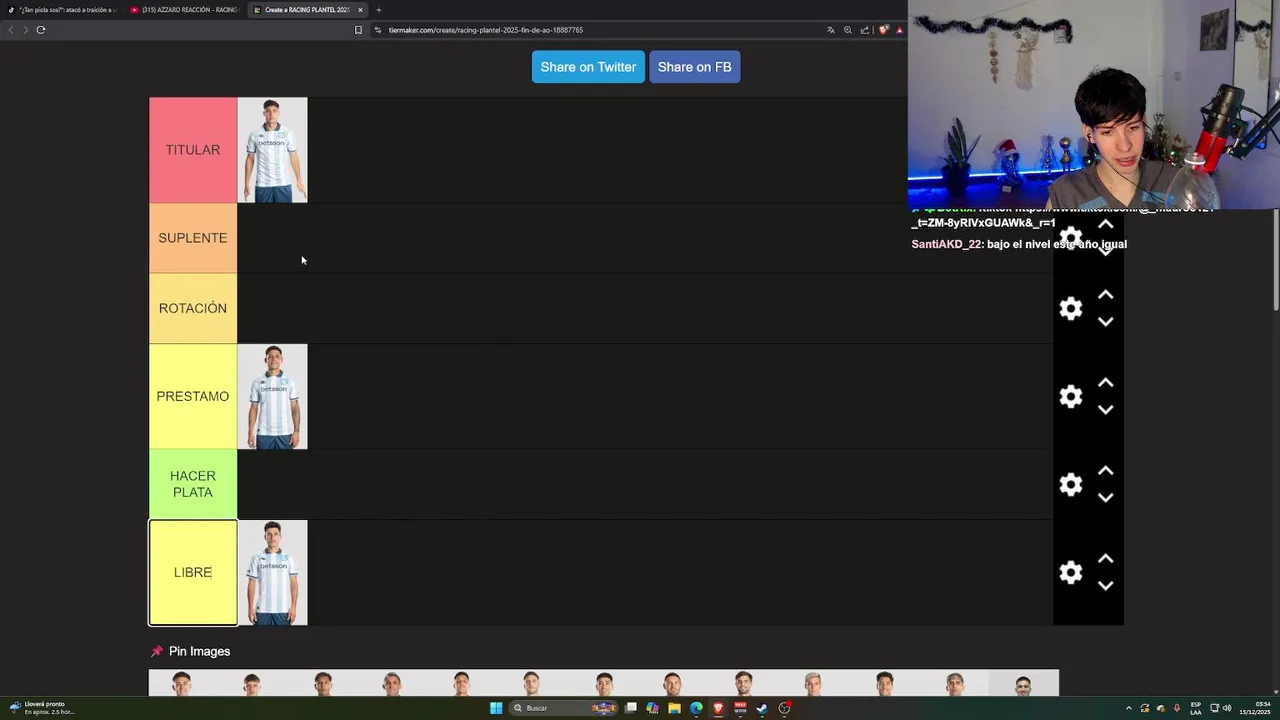Click the taskbar Buscar search box
1280x720 pixels.
pyautogui.click(x=565, y=708)
